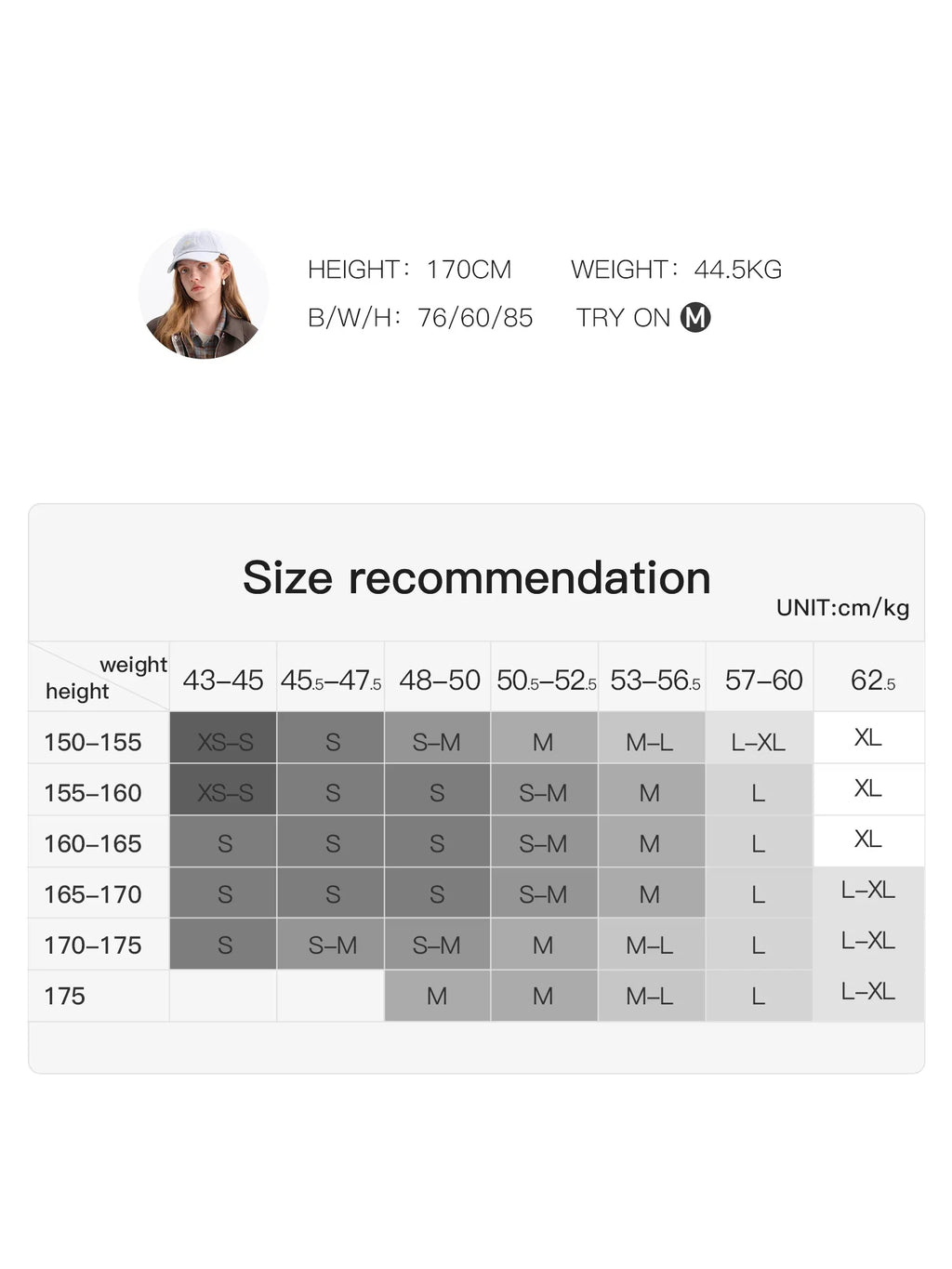Viewport: 952px width, 1269px height.
Task: Click the S–M cell in the 45.5–47.5 column
Action: (x=331, y=945)
